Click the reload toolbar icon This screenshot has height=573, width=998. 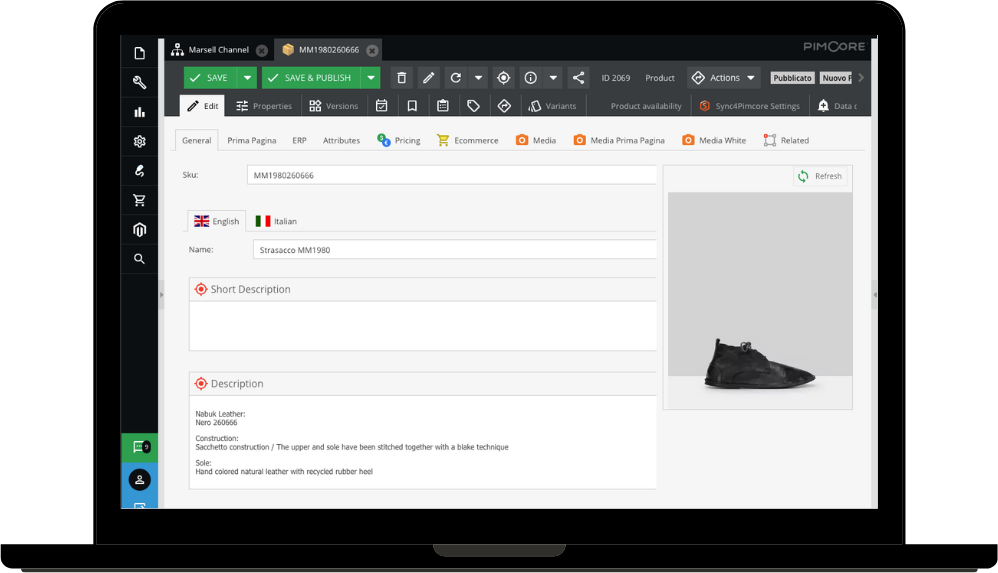pyautogui.click(x=455, y=78)
